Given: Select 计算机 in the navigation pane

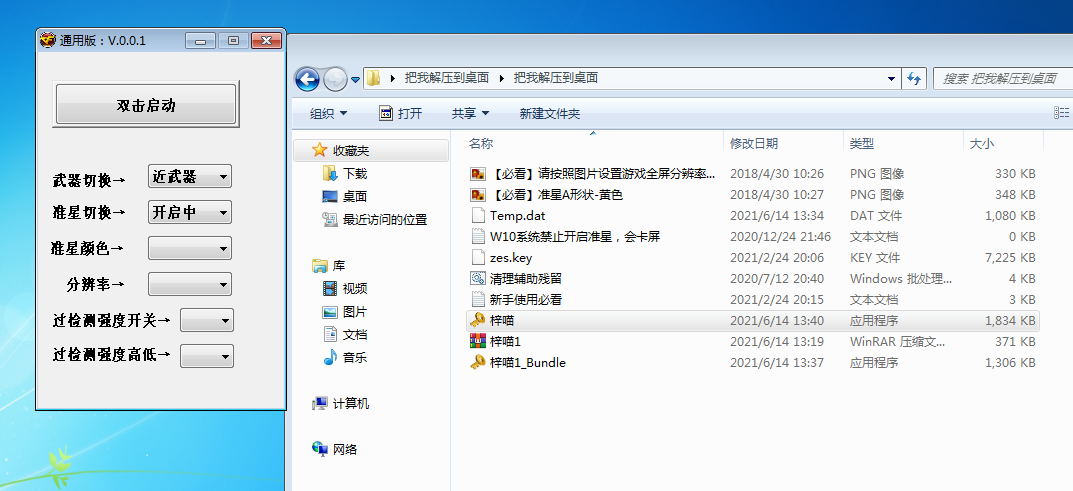Looking at the screenshot, I should (350, 404).
